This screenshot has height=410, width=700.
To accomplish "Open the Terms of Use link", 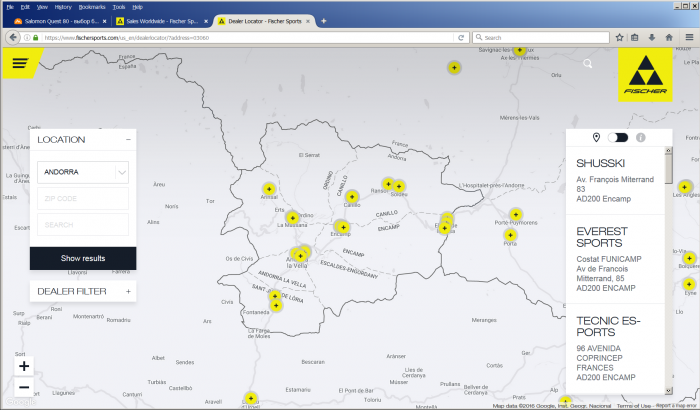I will tap(633, 406).
